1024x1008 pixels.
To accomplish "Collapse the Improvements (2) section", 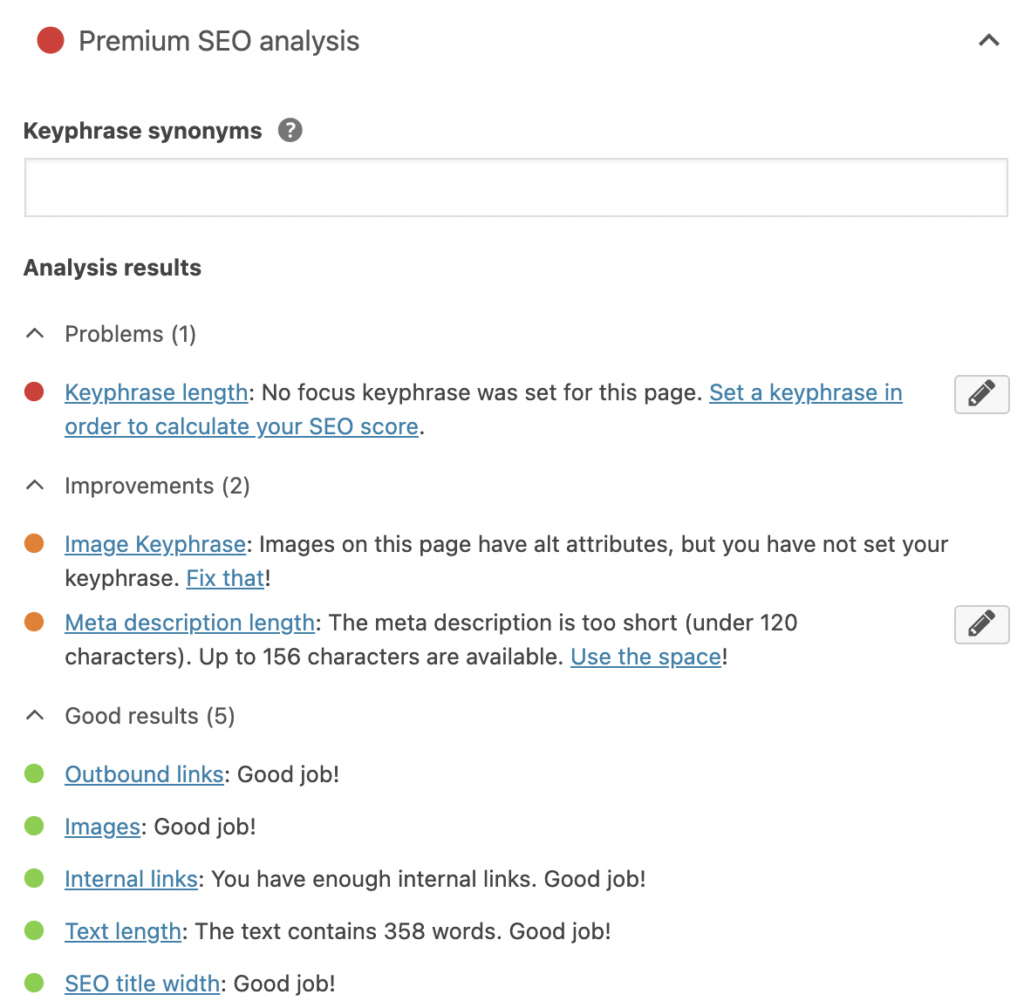I will point(35,486).
